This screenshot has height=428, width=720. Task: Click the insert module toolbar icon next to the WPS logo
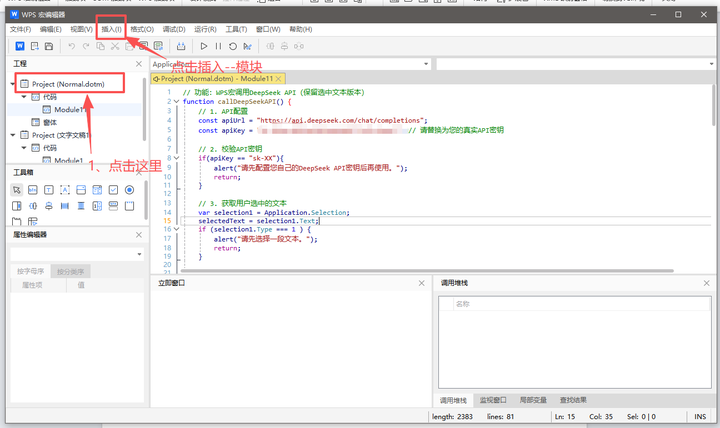[34, 46]
